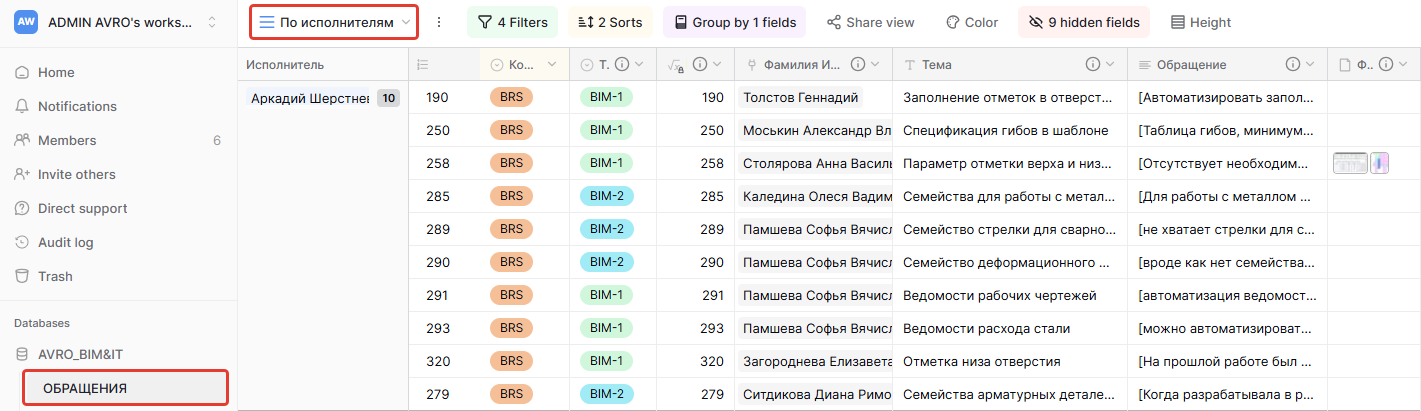The image size is (1421, 411).
Task: Open attachment thumbnail in row 258
Action: tap(1350, 163)
